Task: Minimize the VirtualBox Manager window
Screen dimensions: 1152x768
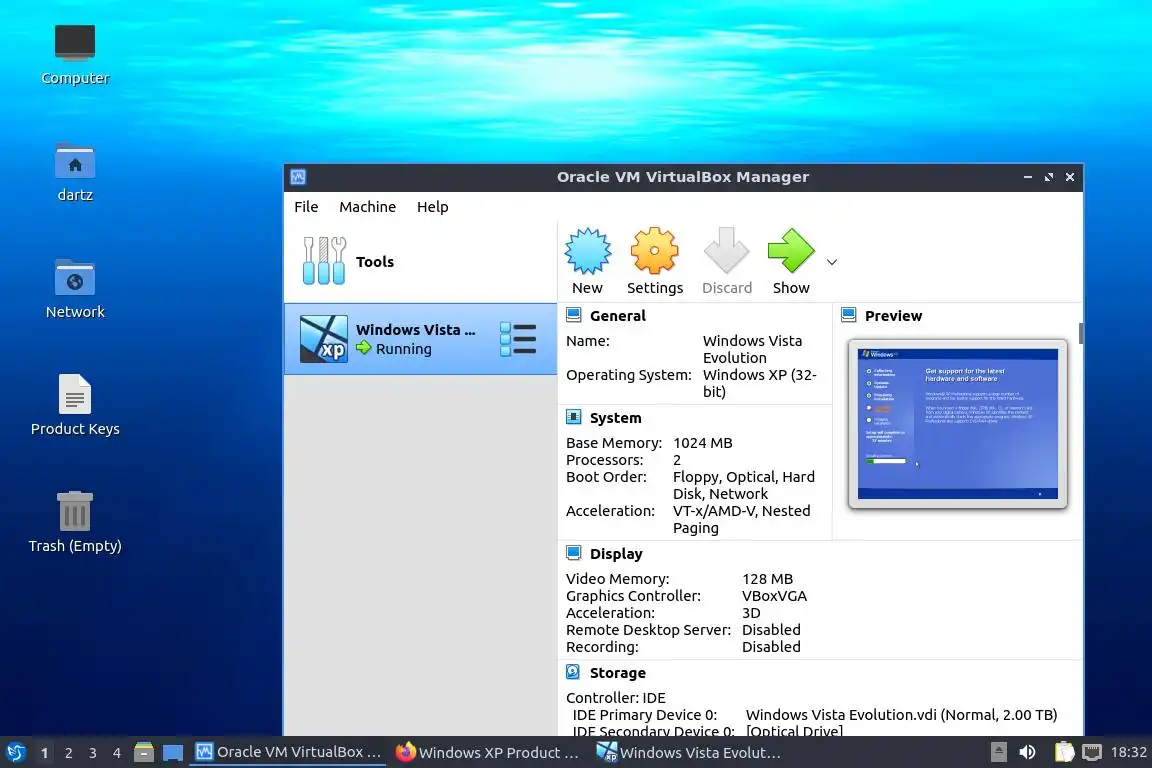Action: [x=1028, y=177]
